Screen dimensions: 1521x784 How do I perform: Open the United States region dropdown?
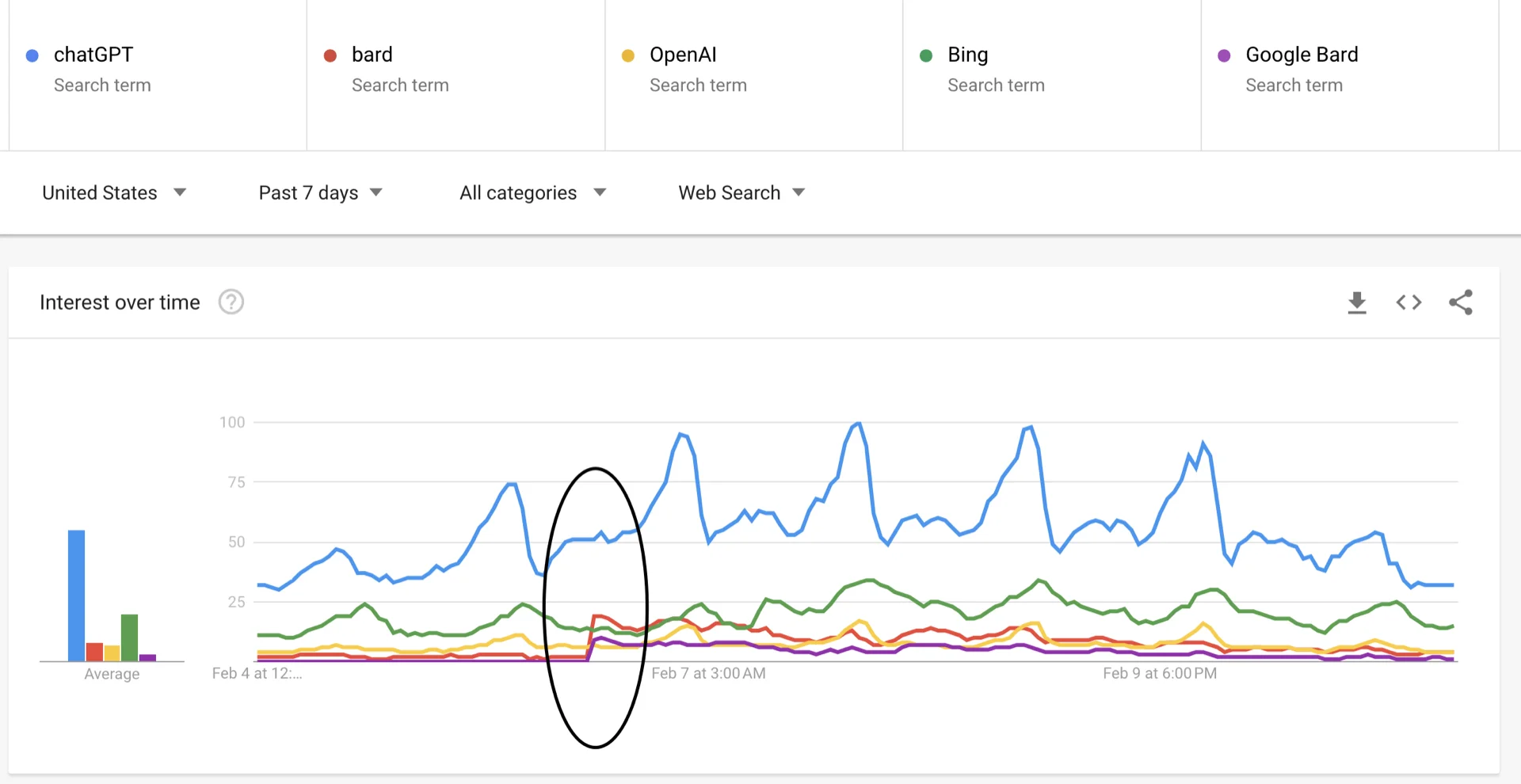pyautogui.click(x=114, y=192)
